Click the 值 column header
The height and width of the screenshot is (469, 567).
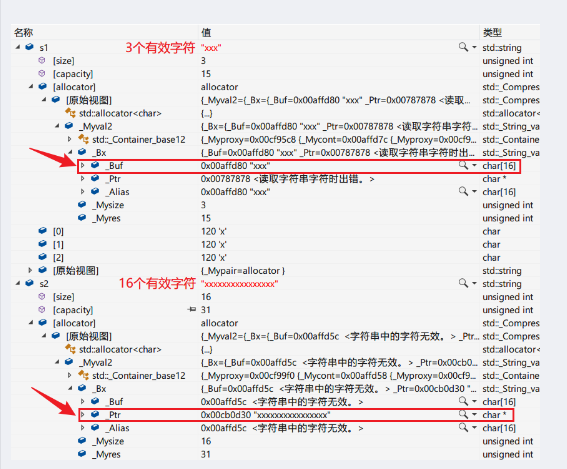(339, 33)
